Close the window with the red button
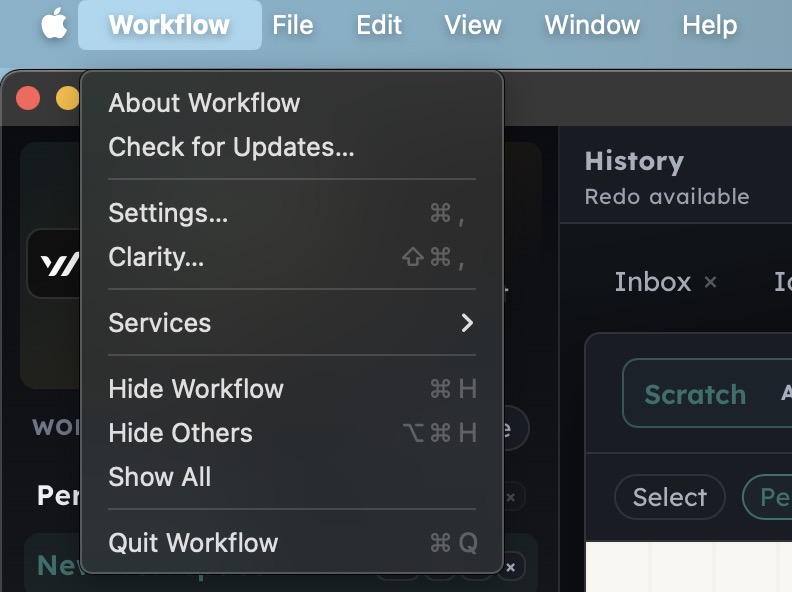The image size is (792, 592). coord(28,98)
